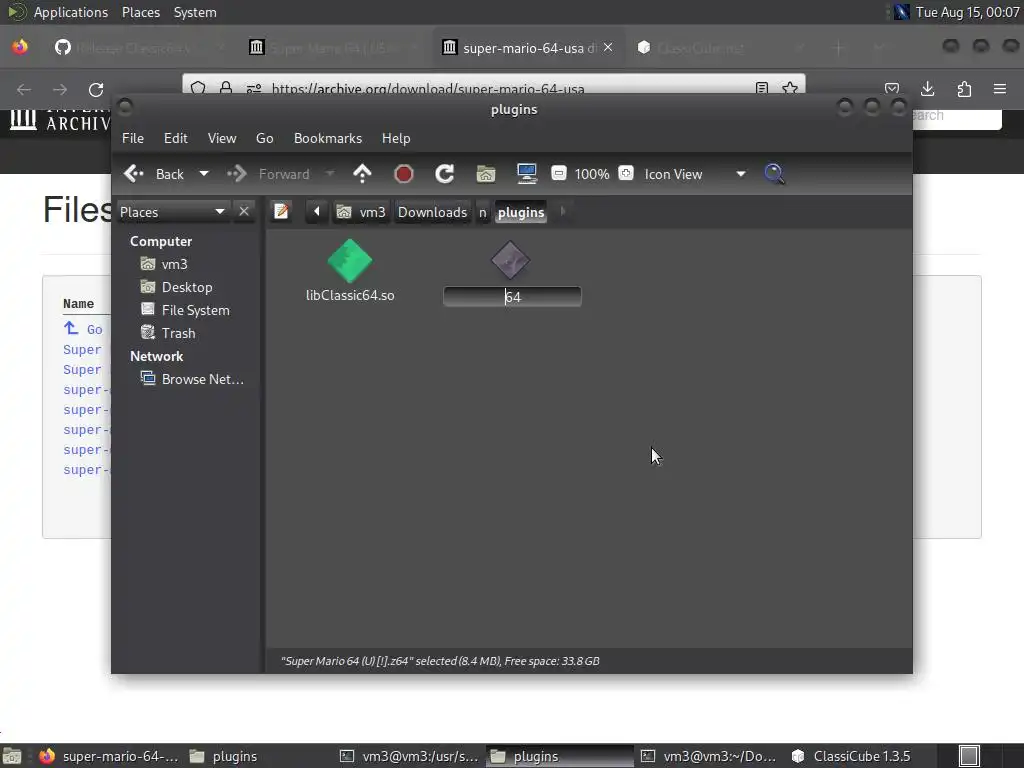Navigate to Downloads in path bar
This screenshot has width=1024, height=768.
pyautogui.click(x=432, y=212)
